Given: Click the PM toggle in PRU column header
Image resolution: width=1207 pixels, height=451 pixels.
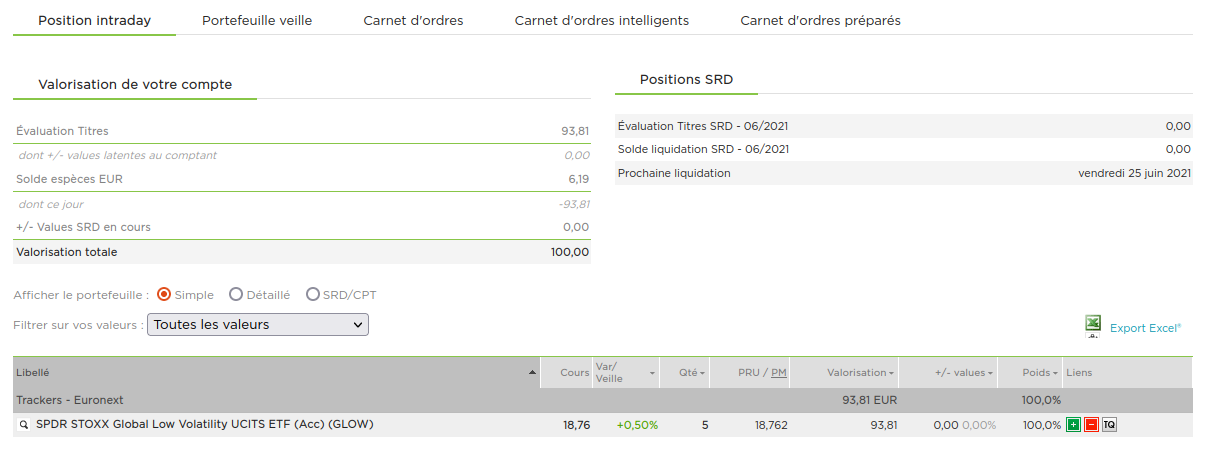Looking at the screenshot, I should [778, 373].
